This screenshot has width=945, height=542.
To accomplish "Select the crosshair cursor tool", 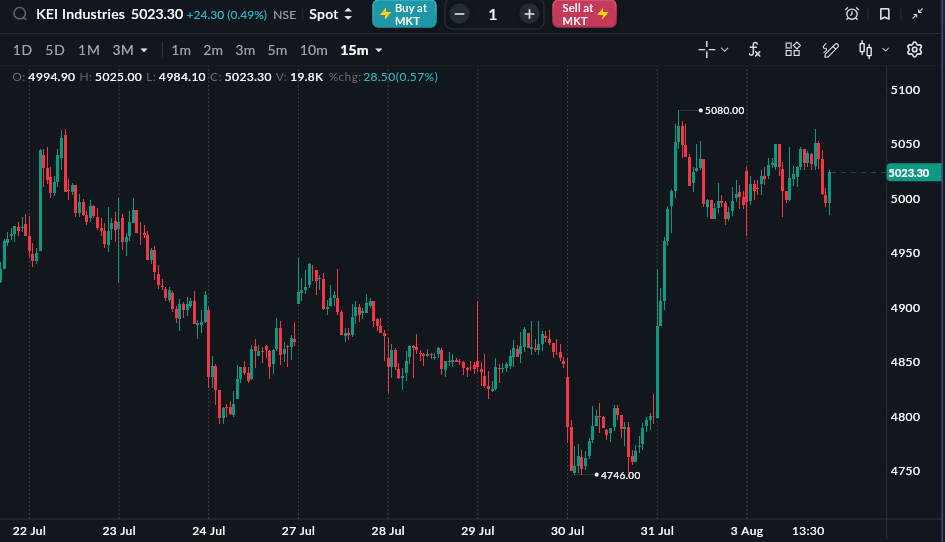I will (x=706, y=50).
